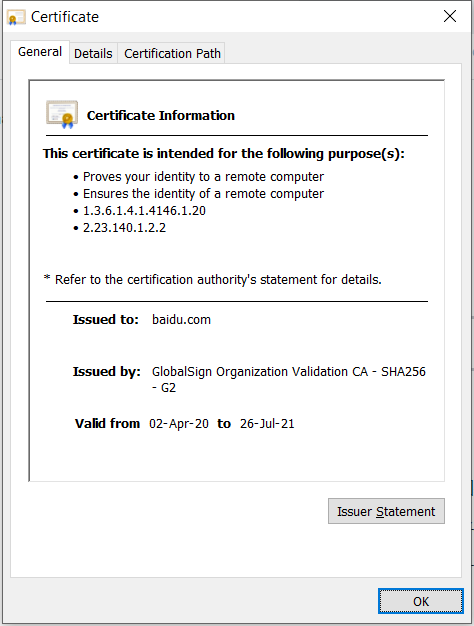Image resolution: width=474 pixels, height=626 pixels.
Task: Click the GlobalSign Organization Validation CA issuer text
Action: tap(289, 379)
